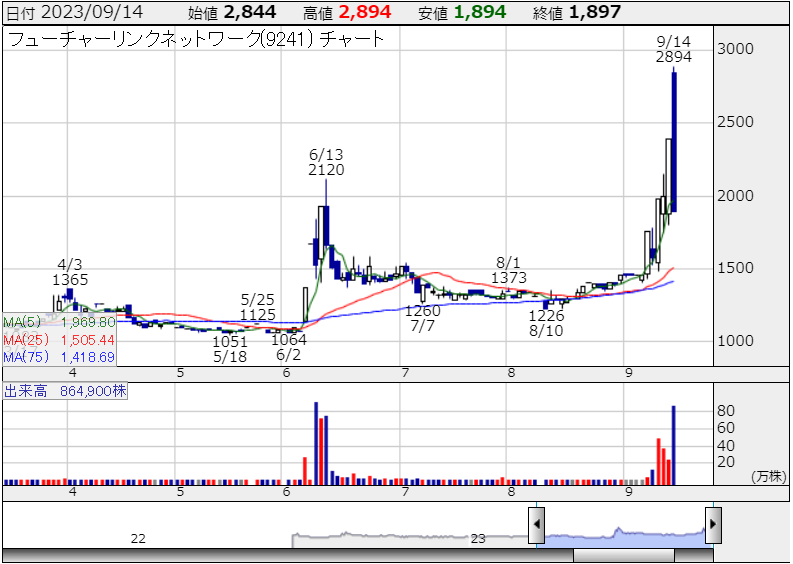Image resolution: width=793 pixels, height=564 pixels.
Task: Click the 終値 1,897 closing price value
Action: pyautogui.click(x=595, y=12)
